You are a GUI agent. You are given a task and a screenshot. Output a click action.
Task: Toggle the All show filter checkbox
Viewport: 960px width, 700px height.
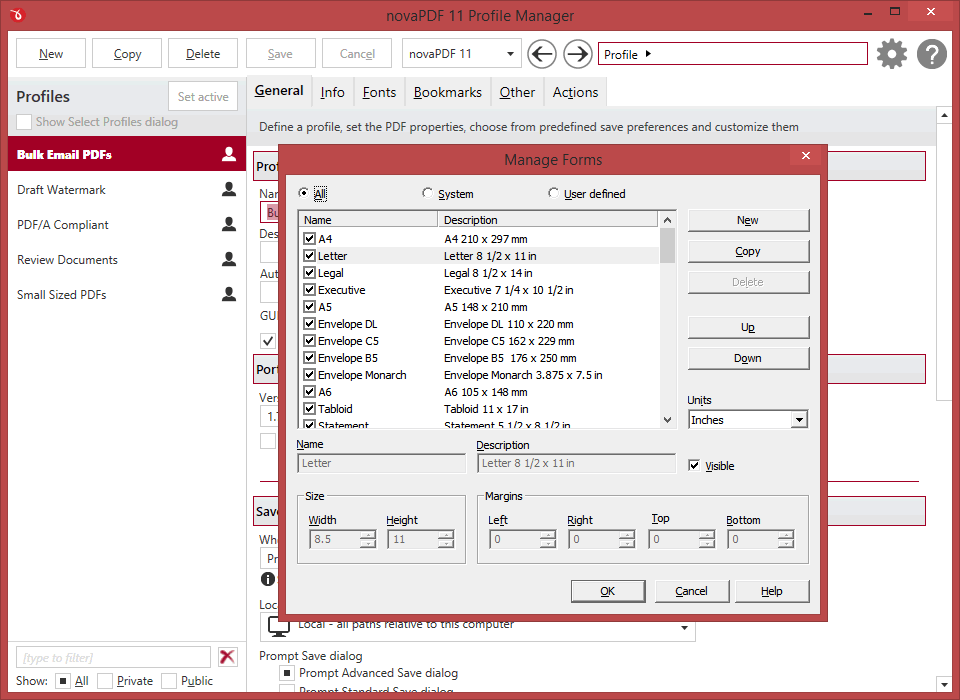[62, 680]
